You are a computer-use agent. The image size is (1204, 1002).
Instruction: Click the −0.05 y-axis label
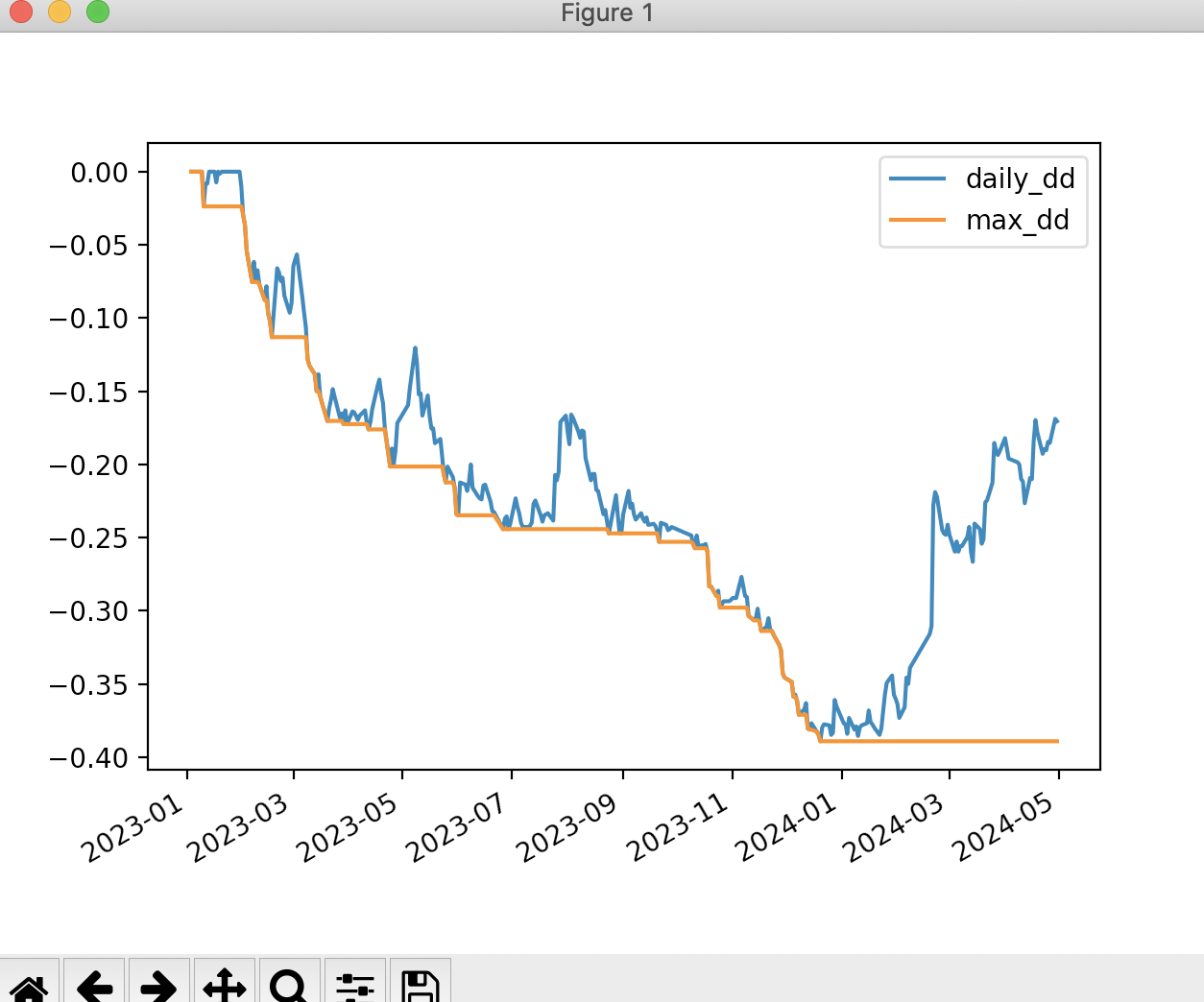point(88,246)
